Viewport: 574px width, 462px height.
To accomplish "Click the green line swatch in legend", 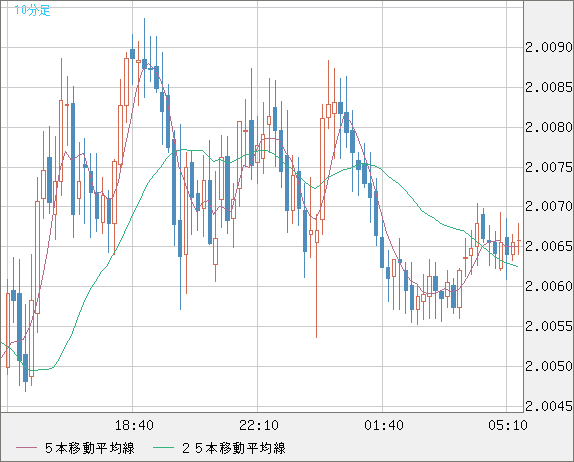I will pos(163,448).
